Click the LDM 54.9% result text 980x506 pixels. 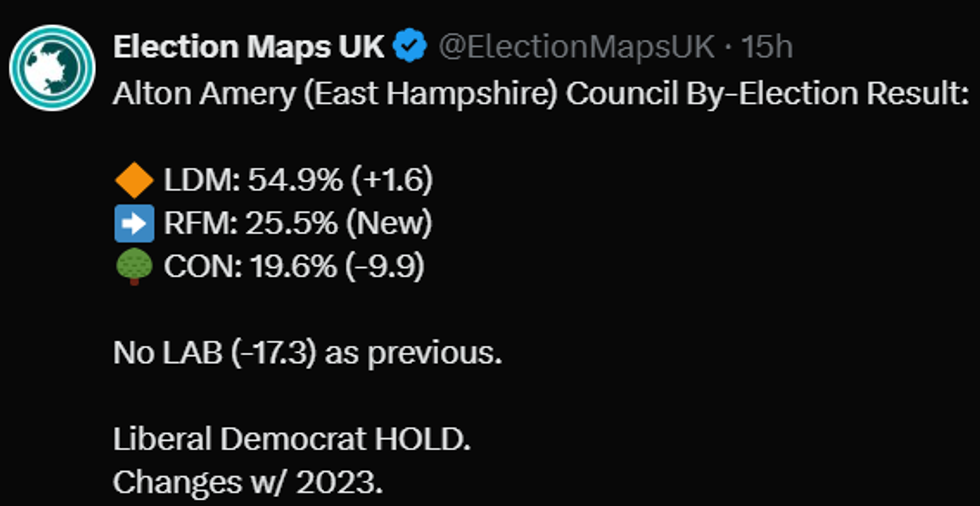(x=235, y=181)
